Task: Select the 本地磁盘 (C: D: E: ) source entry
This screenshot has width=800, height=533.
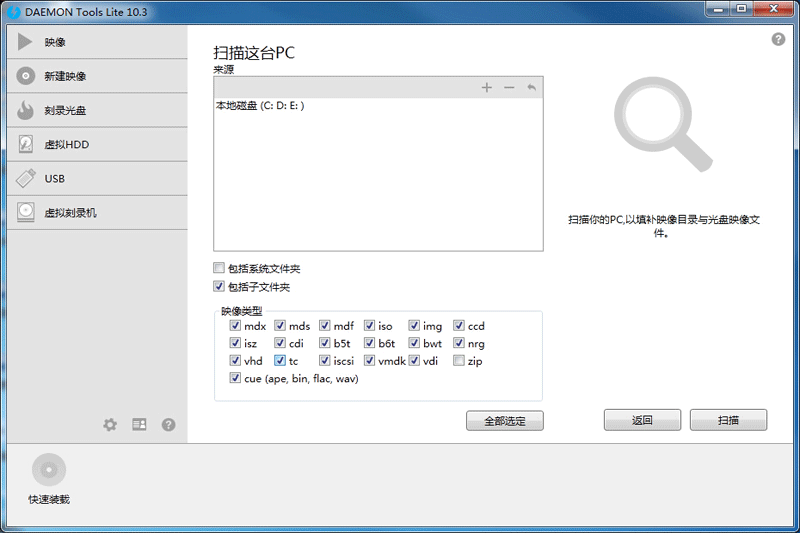Action: point(378,106)
